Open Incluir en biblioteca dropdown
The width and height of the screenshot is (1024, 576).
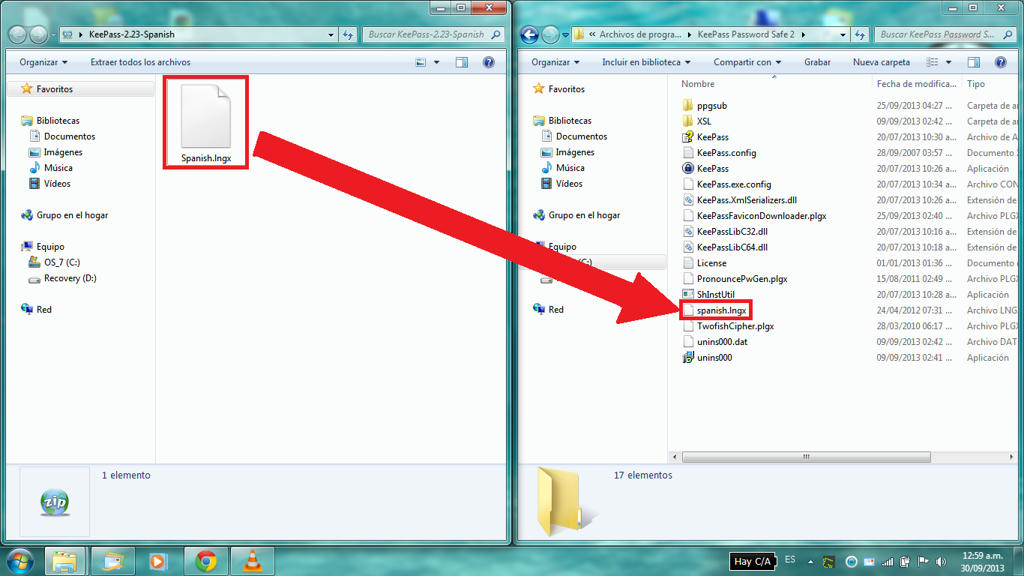(646, 62)
